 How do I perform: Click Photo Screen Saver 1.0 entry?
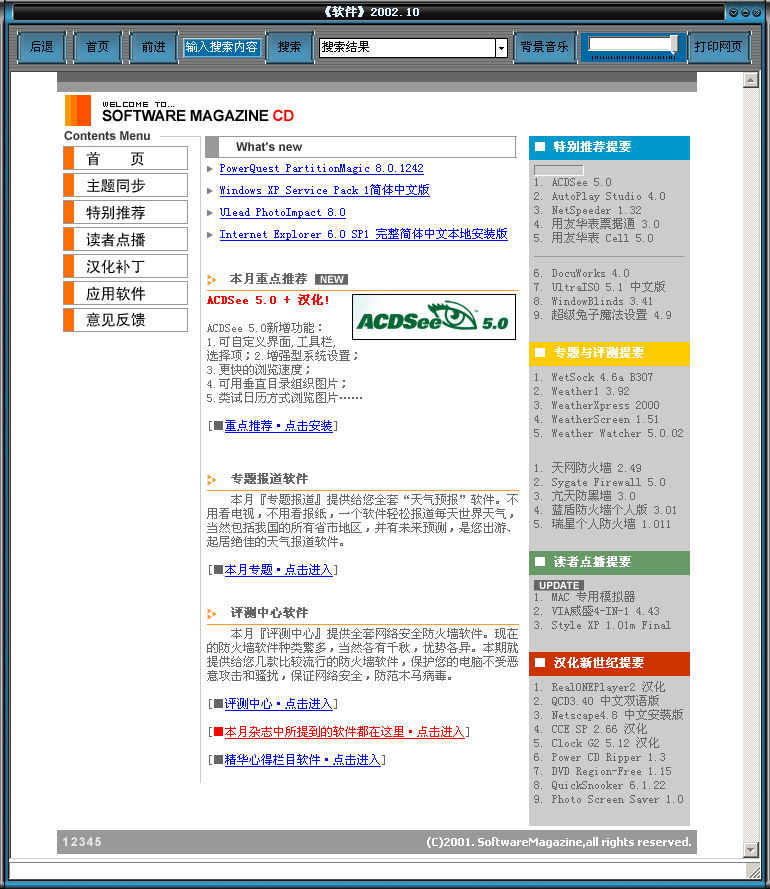pos(617,799)
